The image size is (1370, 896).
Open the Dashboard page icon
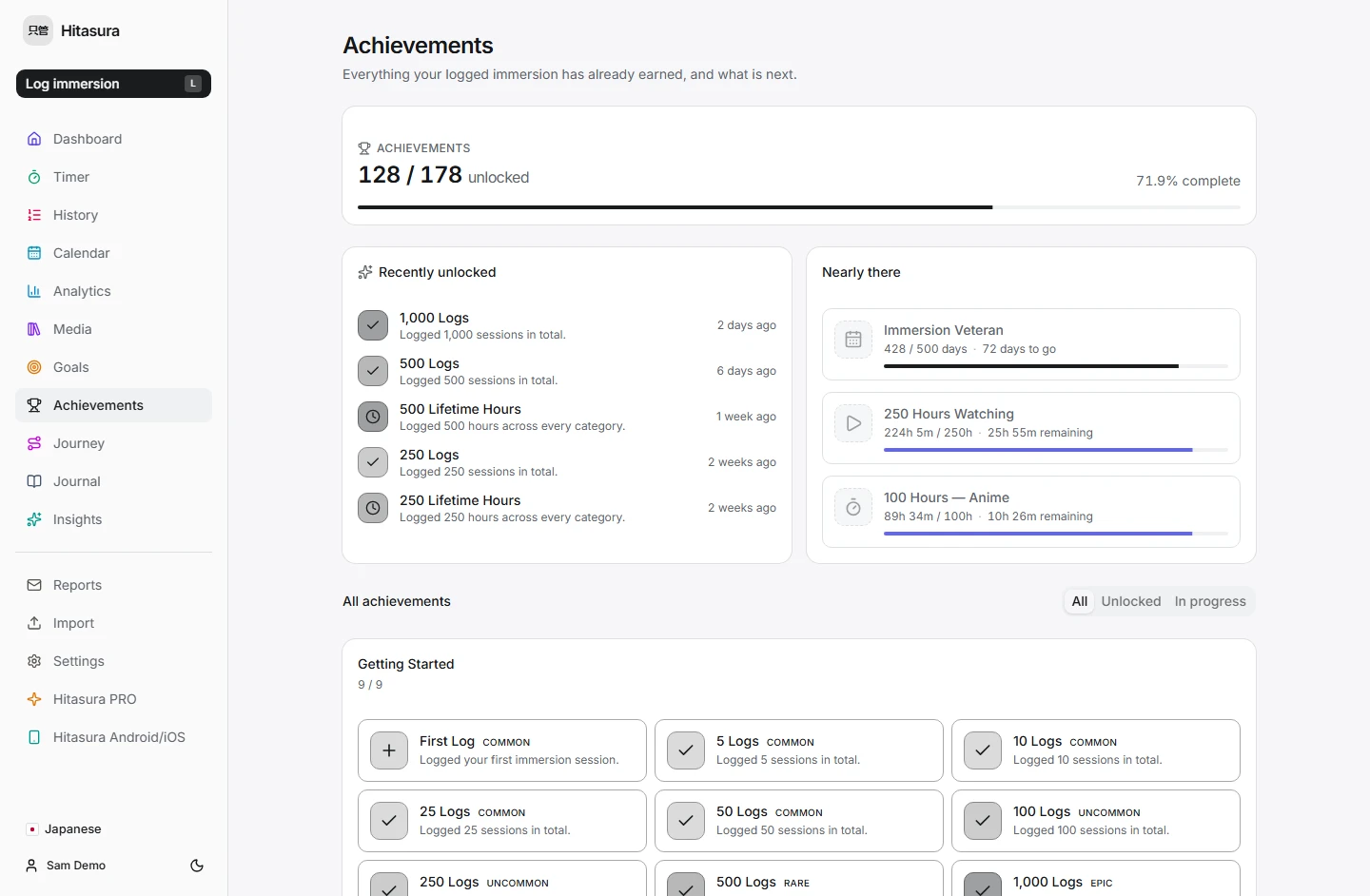tap(34, 139)
